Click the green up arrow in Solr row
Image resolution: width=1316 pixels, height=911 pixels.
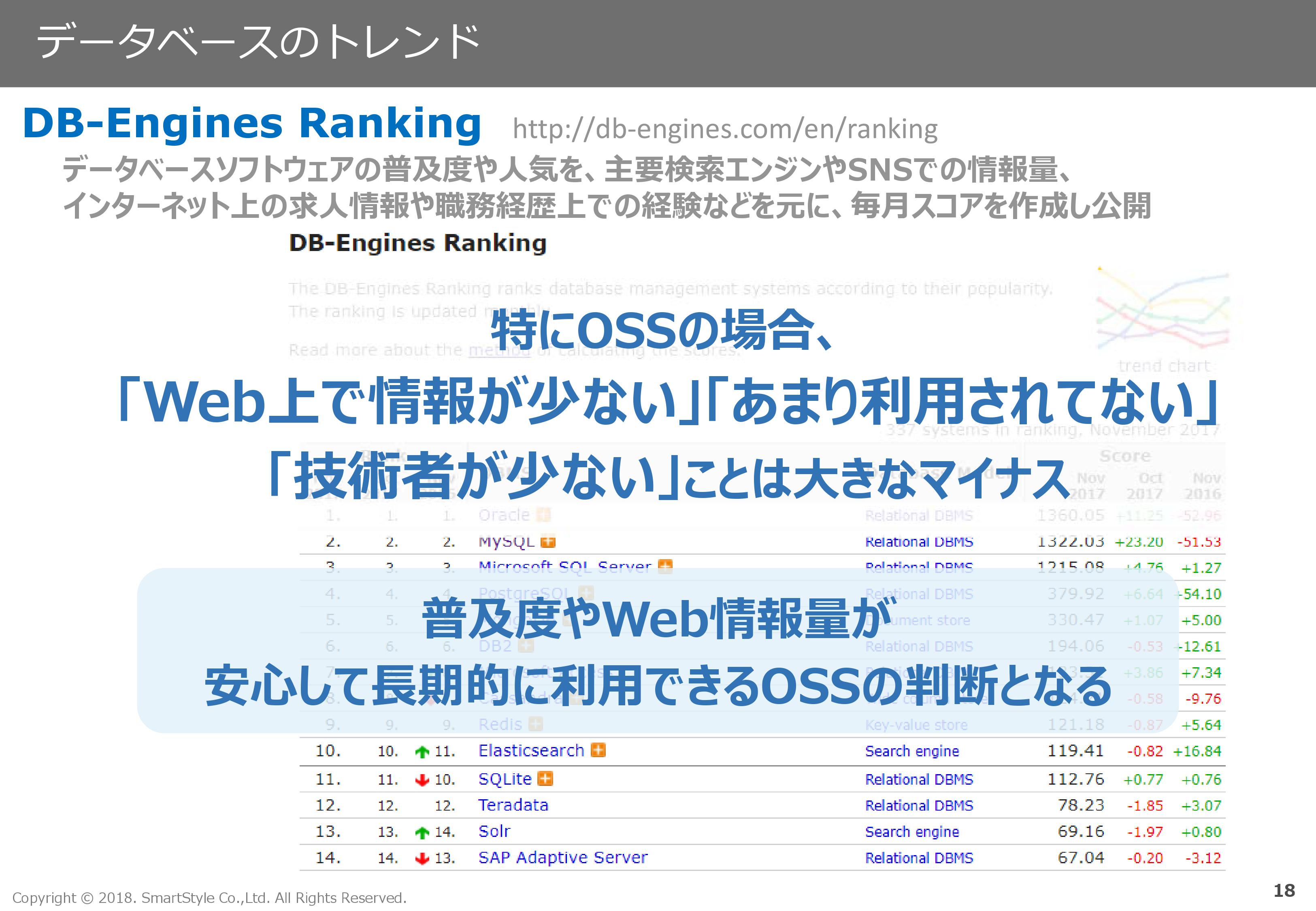pyautogui.click(x=422, y=833)
